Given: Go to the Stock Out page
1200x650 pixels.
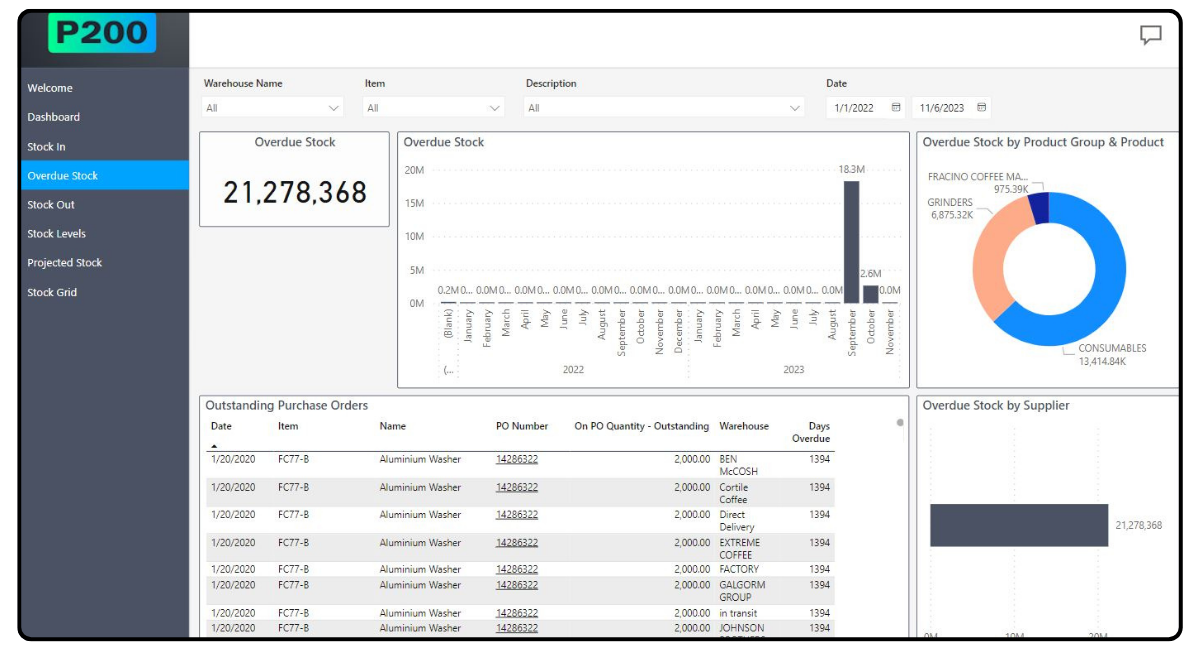Looking at the screenshot, I should point(51,204).
